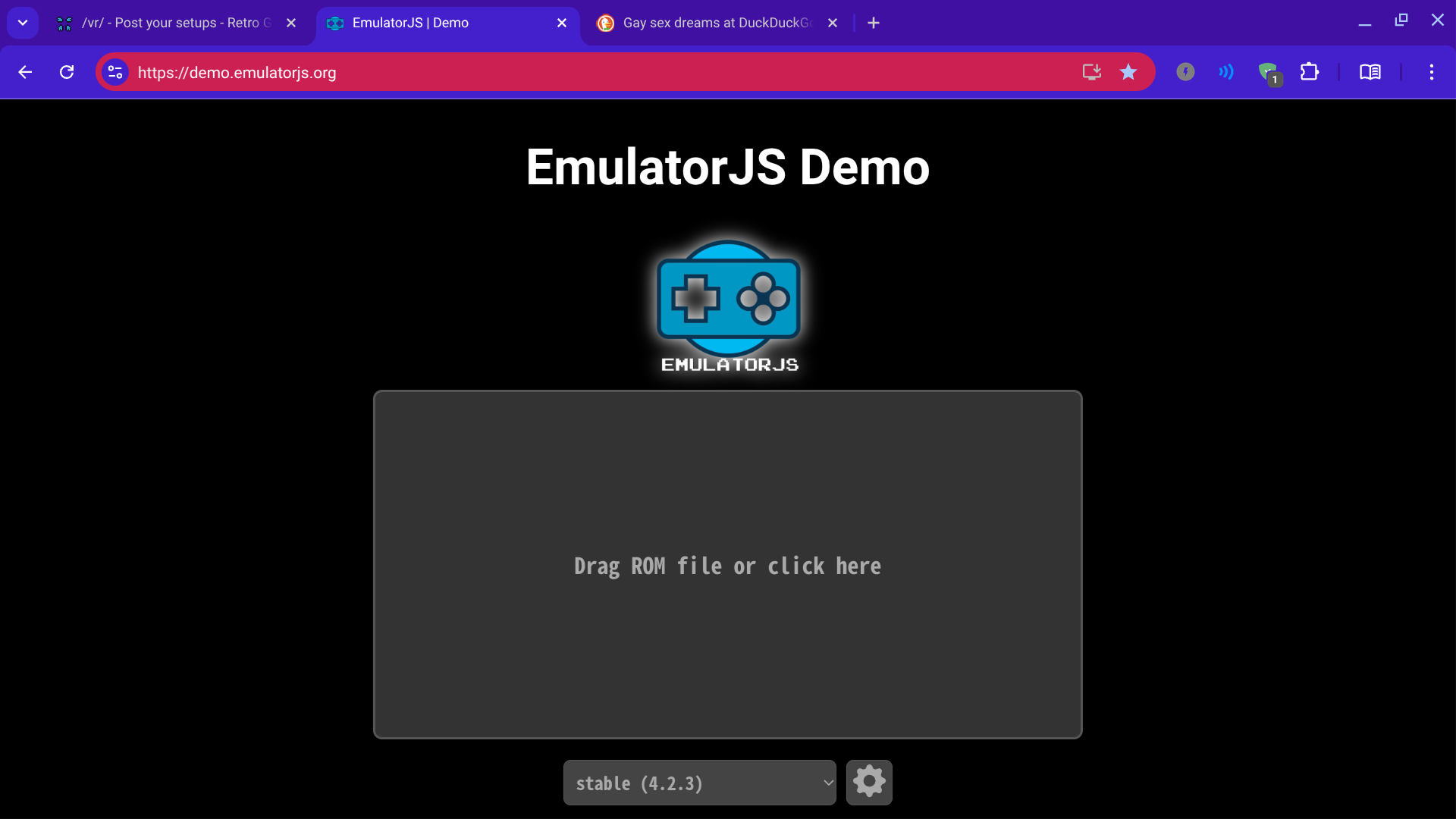The image size is (1456, 819).
Task: Click the settings gear button
Action: (x=869, y=782)
